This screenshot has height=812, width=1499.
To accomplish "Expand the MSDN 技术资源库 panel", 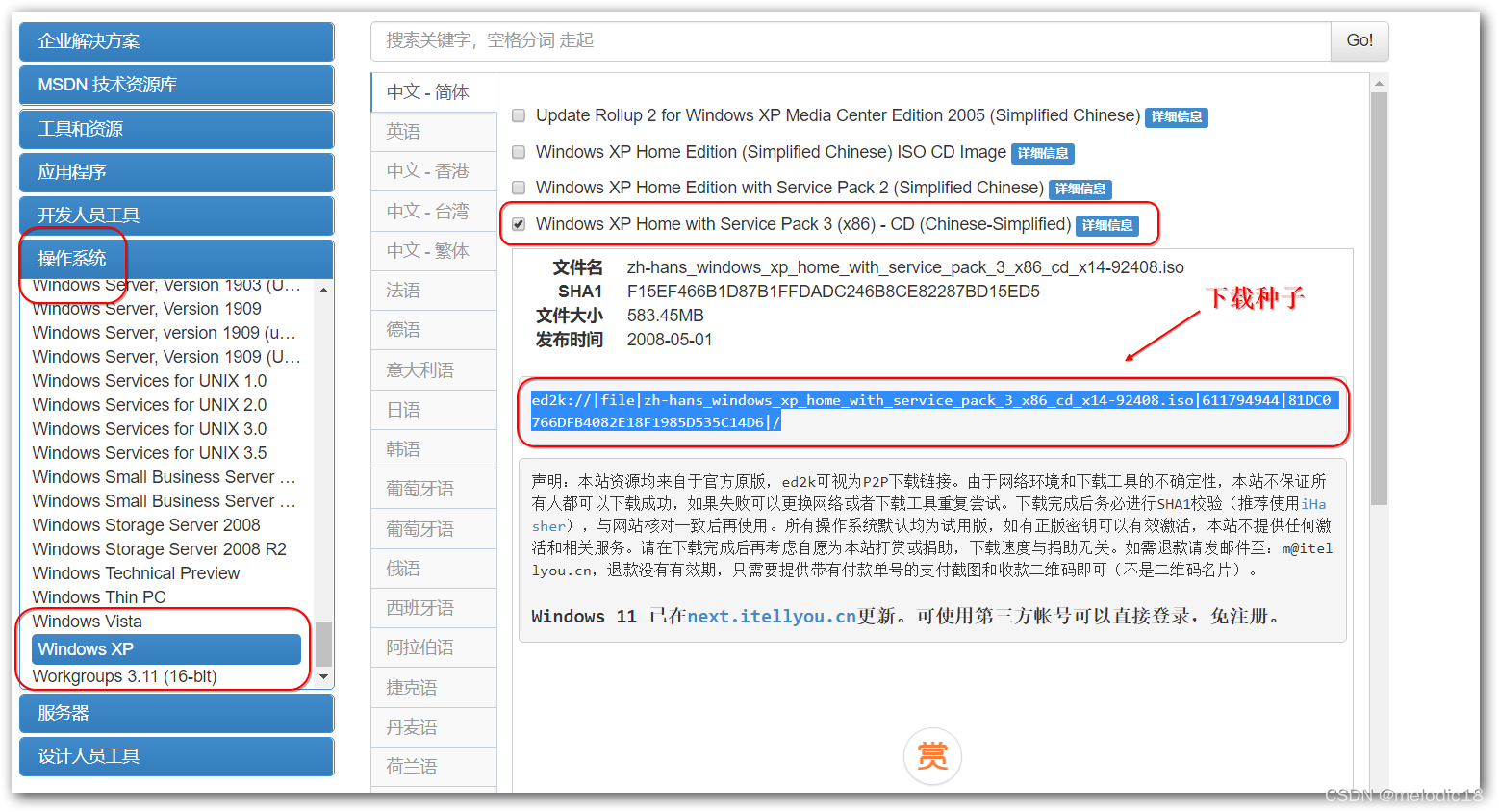I will (x=176, y=85).
